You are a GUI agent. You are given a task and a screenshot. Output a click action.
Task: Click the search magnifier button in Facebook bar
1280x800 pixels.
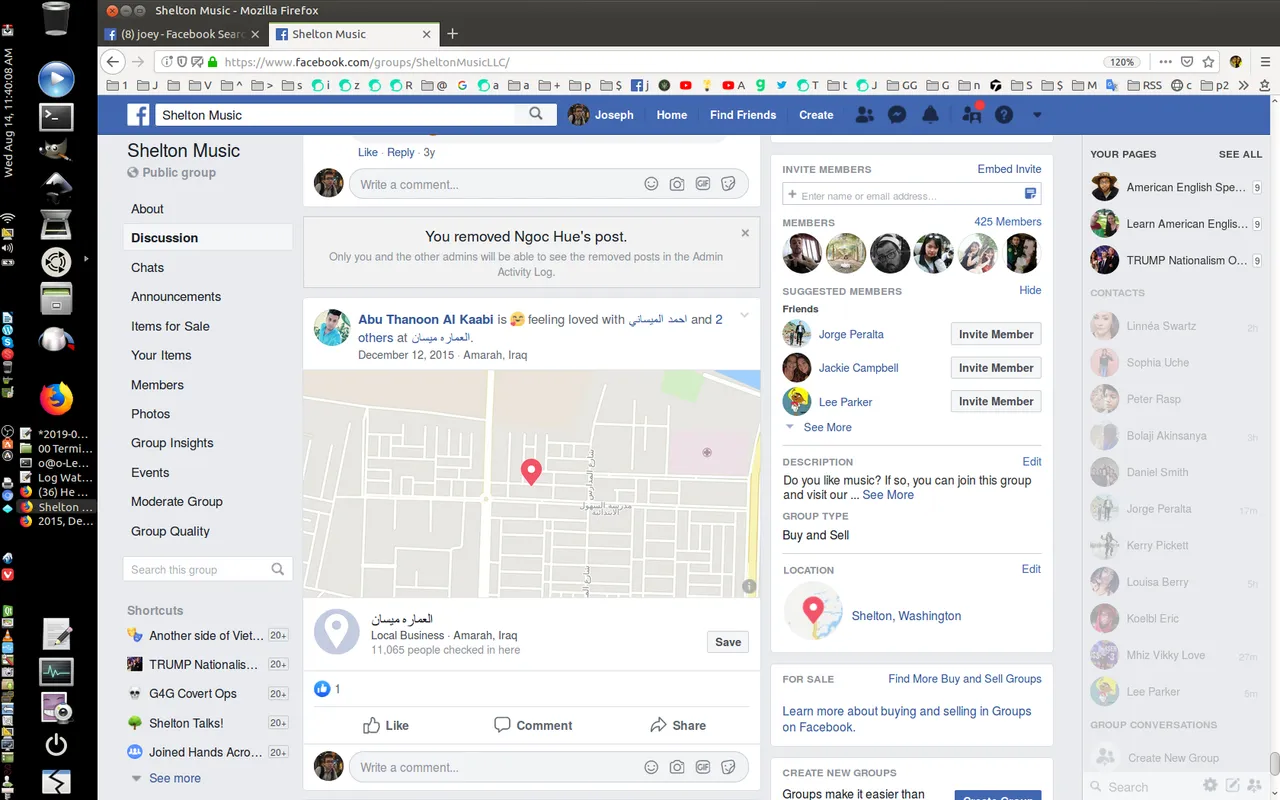click(x=536, y=114)
